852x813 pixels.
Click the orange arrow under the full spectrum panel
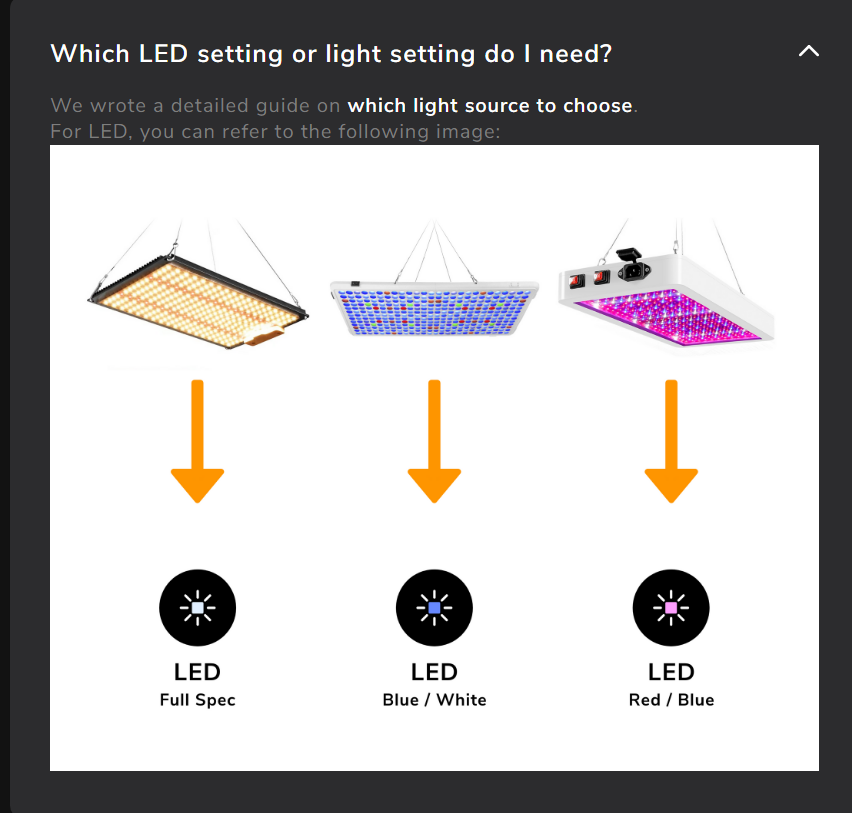pos(197,441)
